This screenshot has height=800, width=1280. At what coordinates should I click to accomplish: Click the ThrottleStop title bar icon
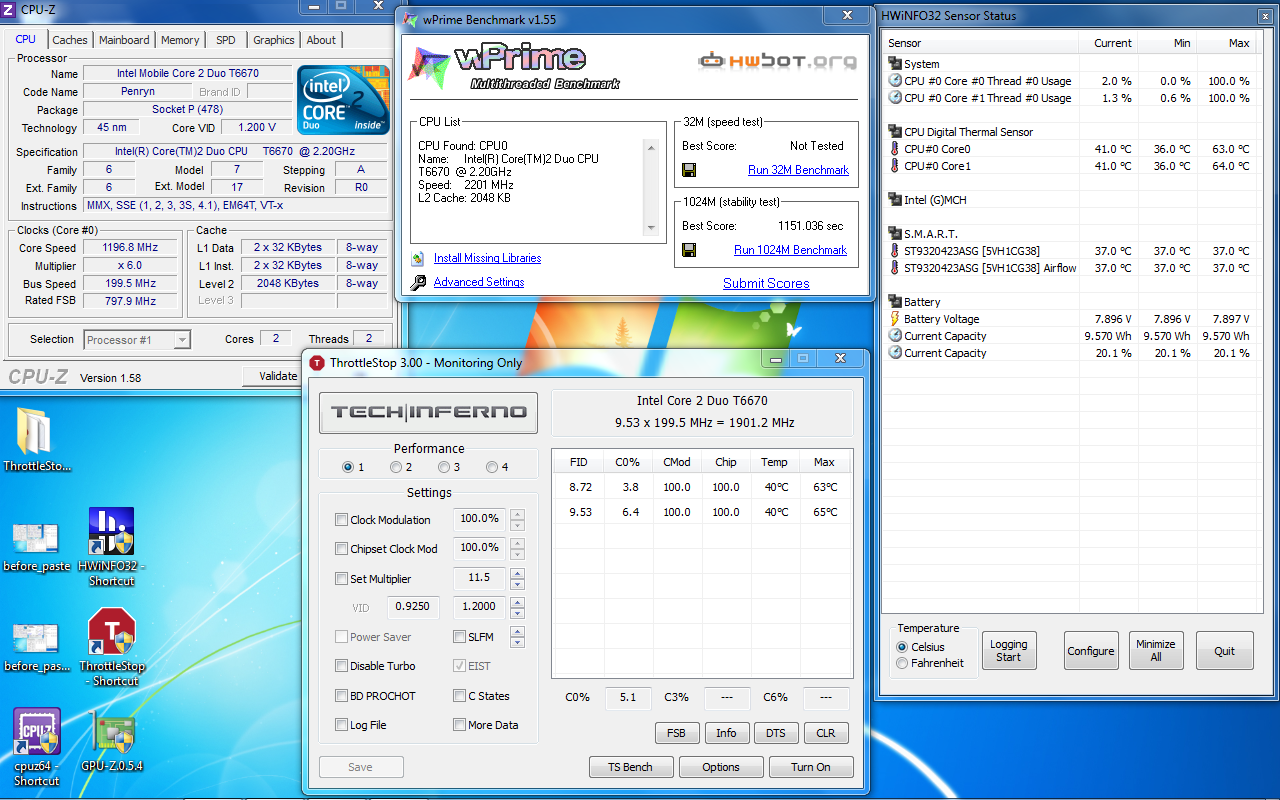coord(316,362)
